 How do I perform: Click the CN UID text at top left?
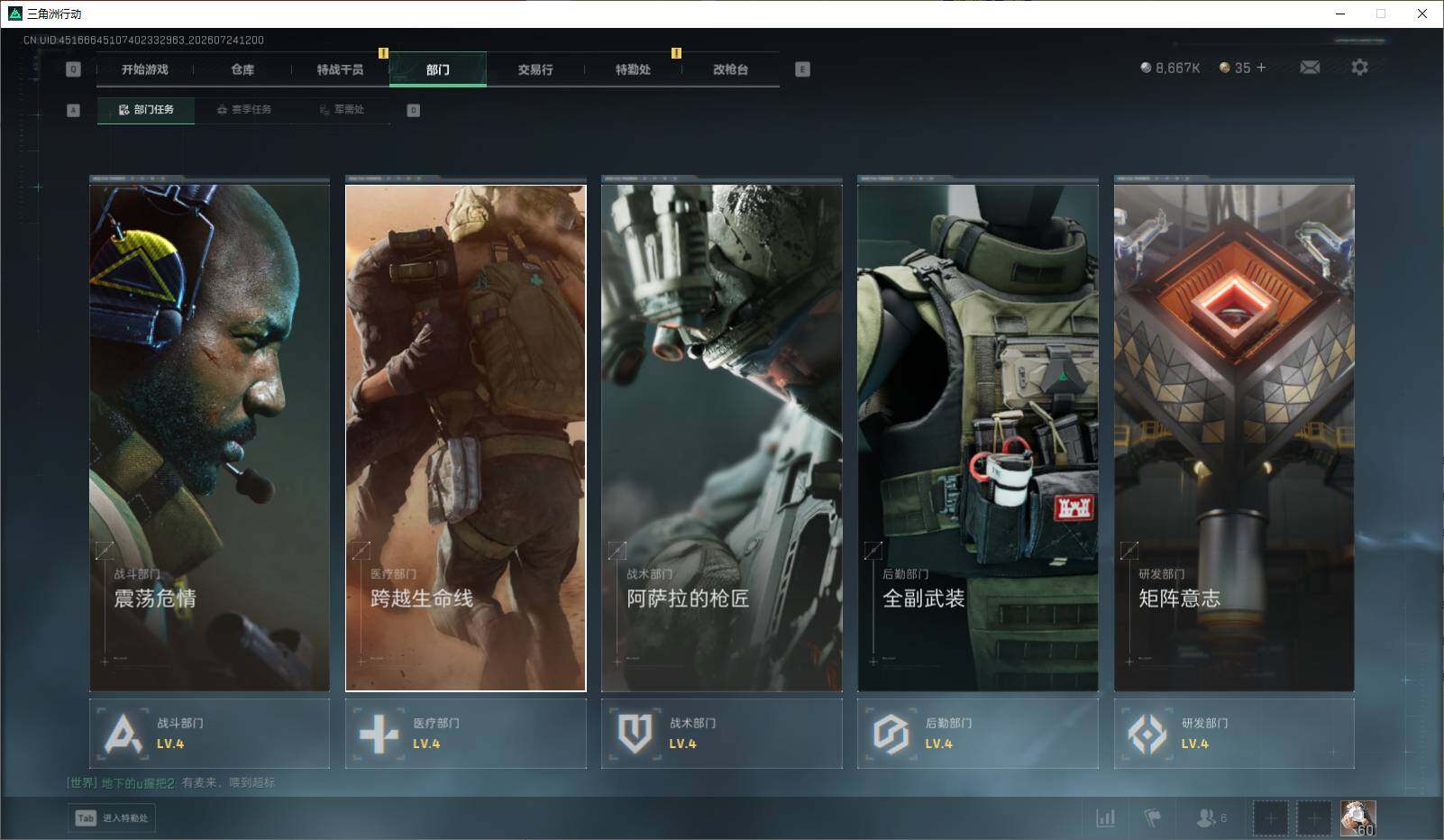143,40
